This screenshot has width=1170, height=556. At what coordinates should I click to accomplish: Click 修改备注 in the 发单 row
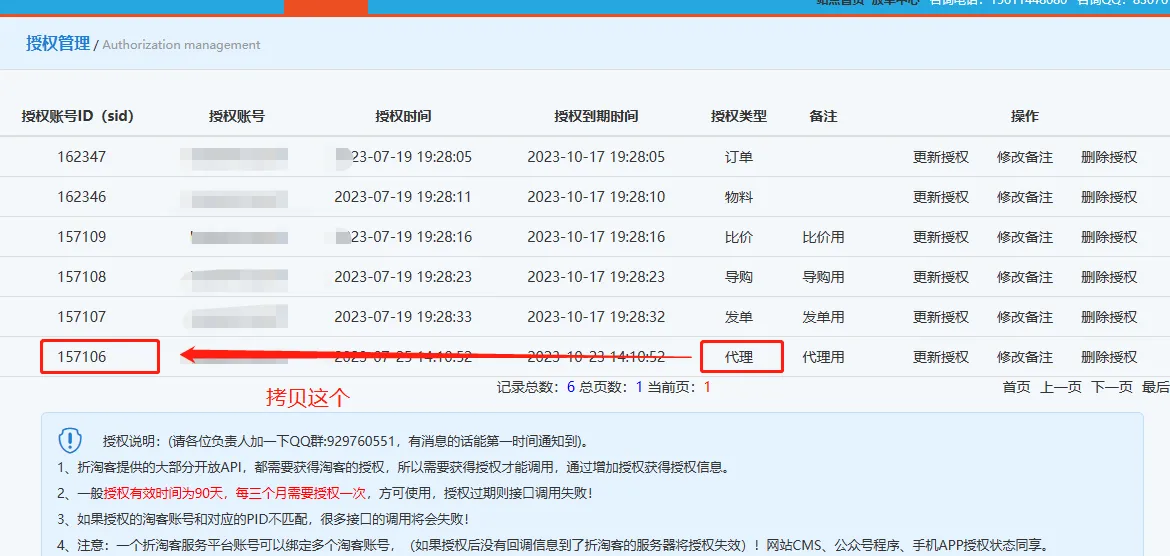1024,317
